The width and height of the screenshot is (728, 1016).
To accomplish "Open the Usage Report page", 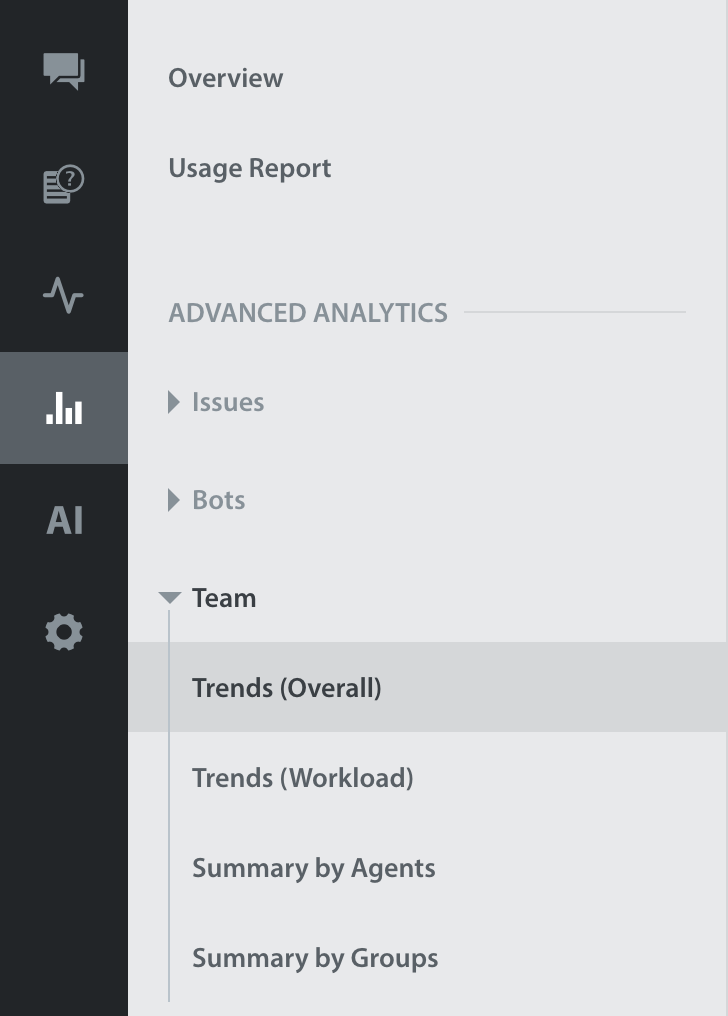I will click(x=249, y=168).
